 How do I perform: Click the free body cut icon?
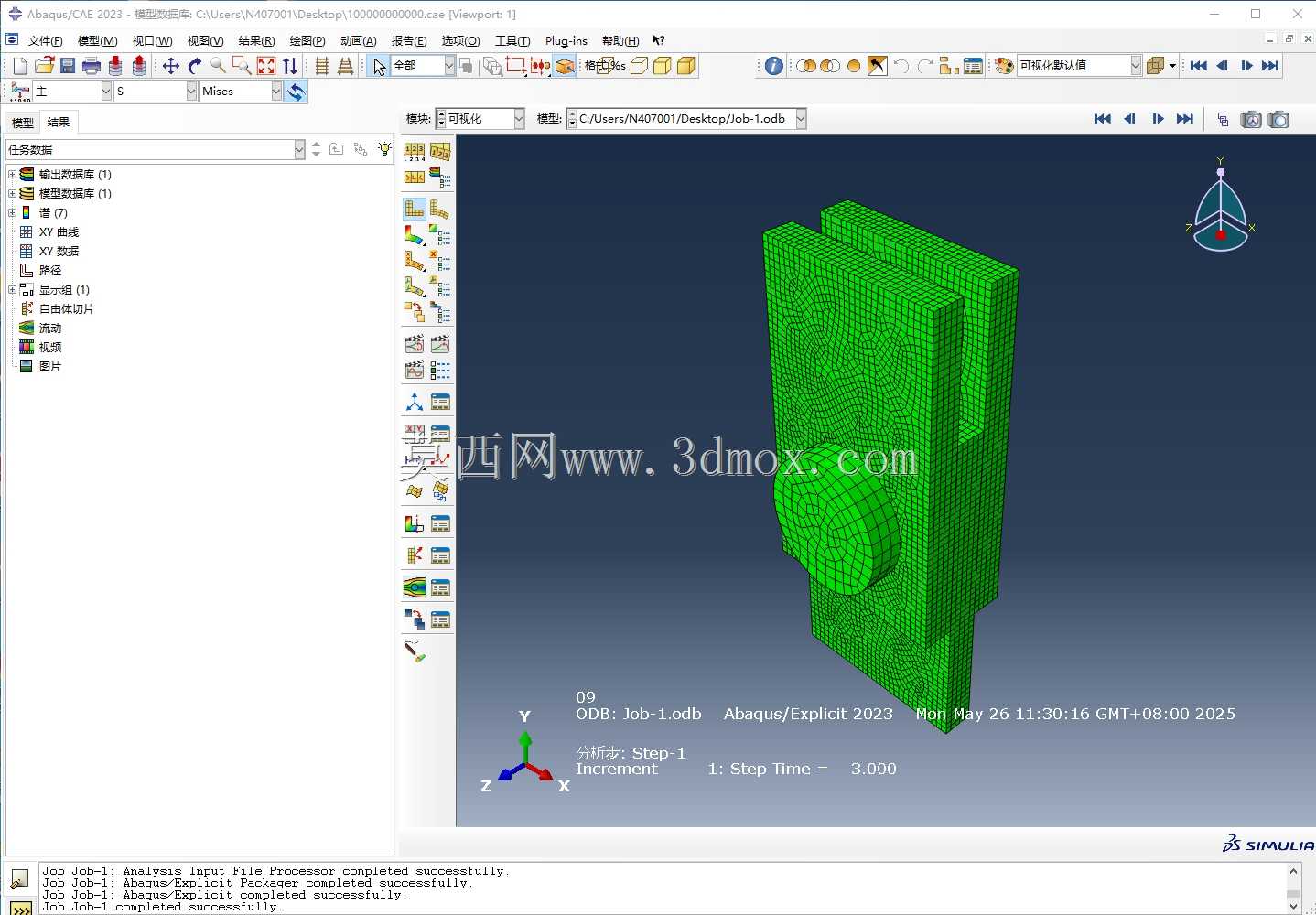pos(415,555)
